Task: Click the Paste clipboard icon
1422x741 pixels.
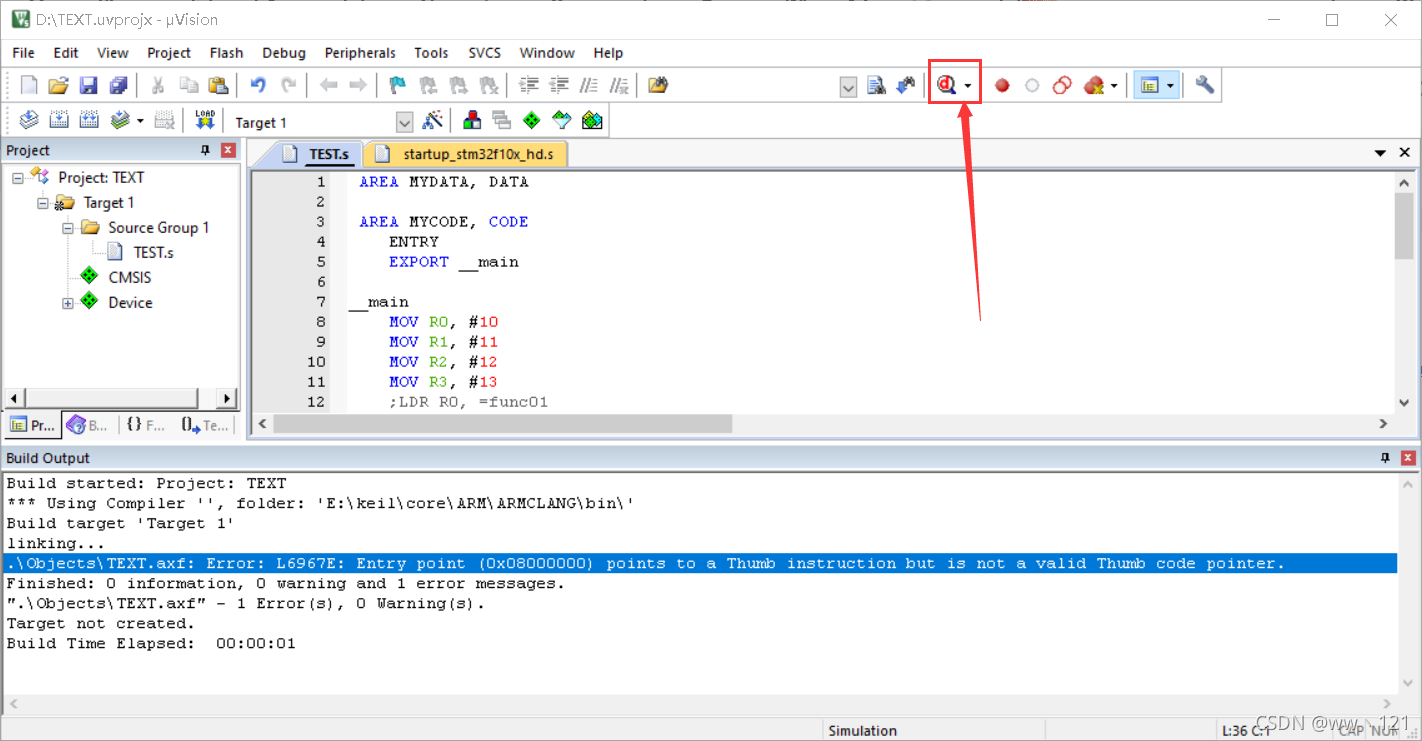Action: click(218, 86)
